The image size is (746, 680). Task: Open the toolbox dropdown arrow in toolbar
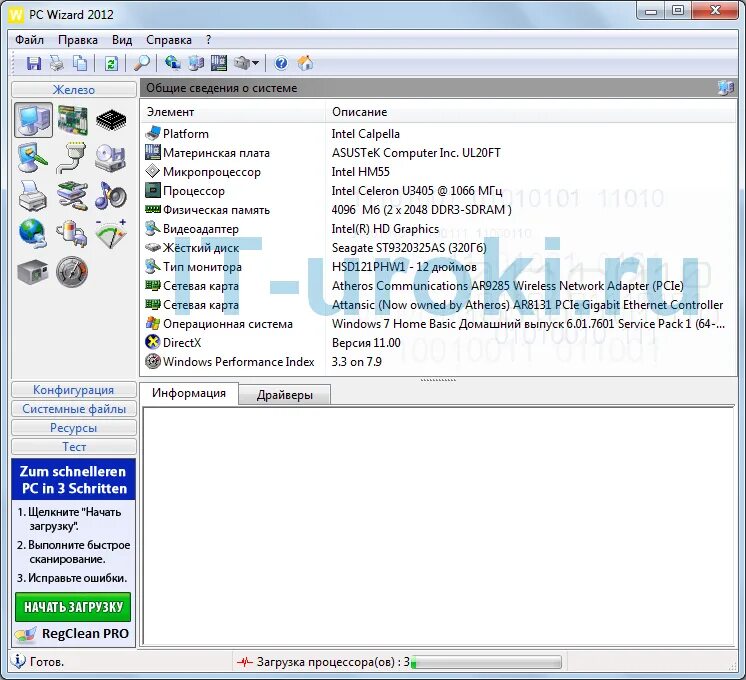(x=255, y=63)
